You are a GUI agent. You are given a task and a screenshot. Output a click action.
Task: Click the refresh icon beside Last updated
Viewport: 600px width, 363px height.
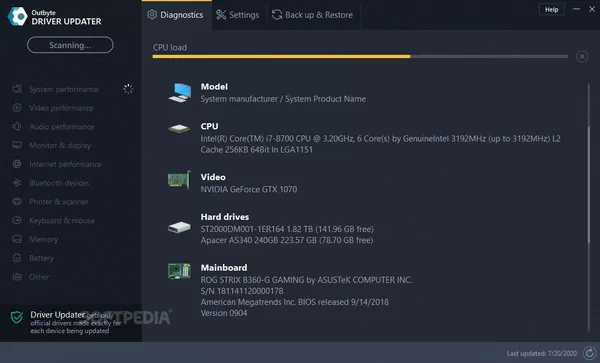(x=589, y=353)
